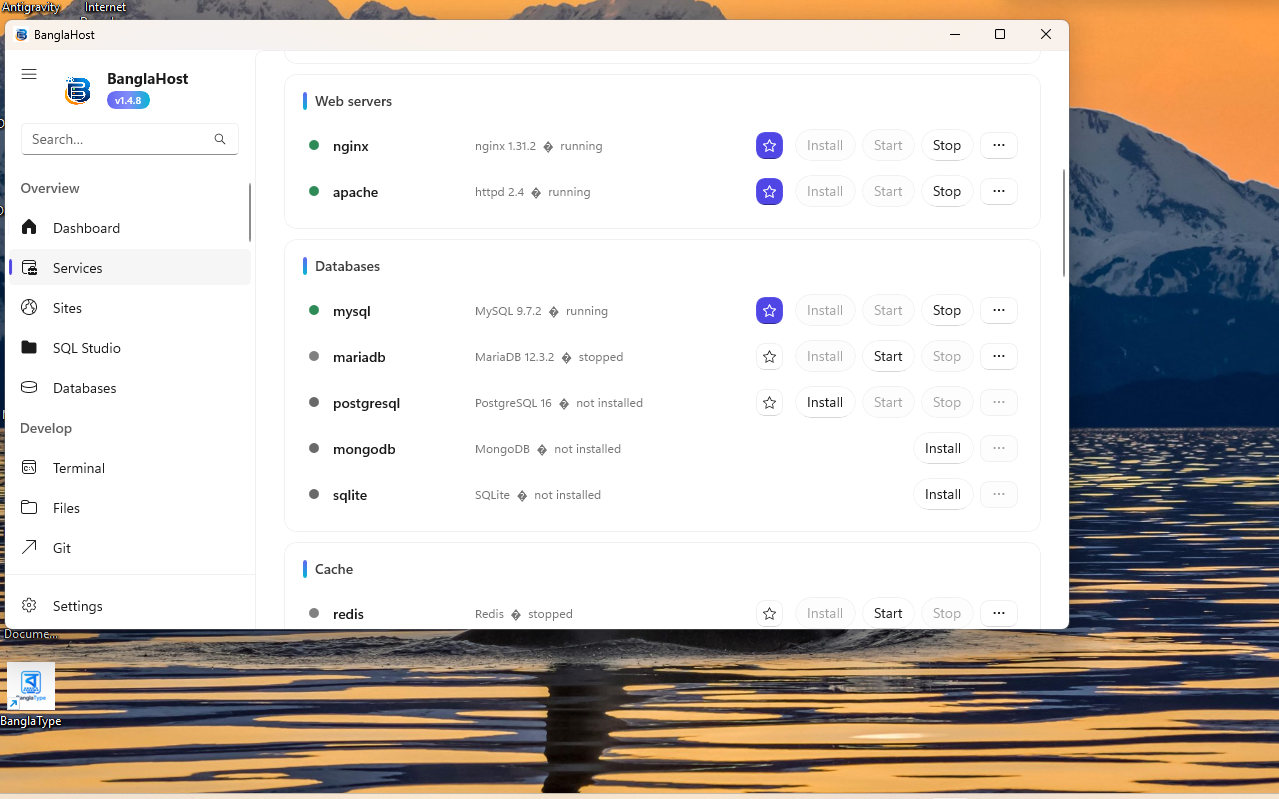Stop the nginx service

click(946, 146)
